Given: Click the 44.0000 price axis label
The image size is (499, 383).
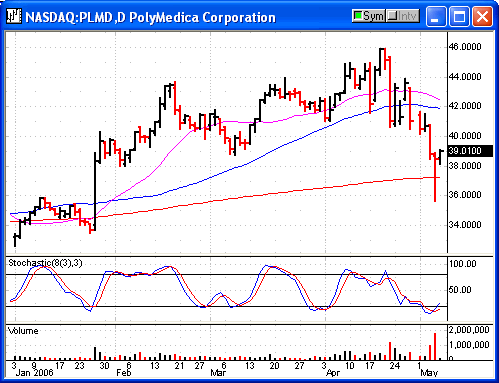Looking at the screenshot, I should [x=465, y=77].
